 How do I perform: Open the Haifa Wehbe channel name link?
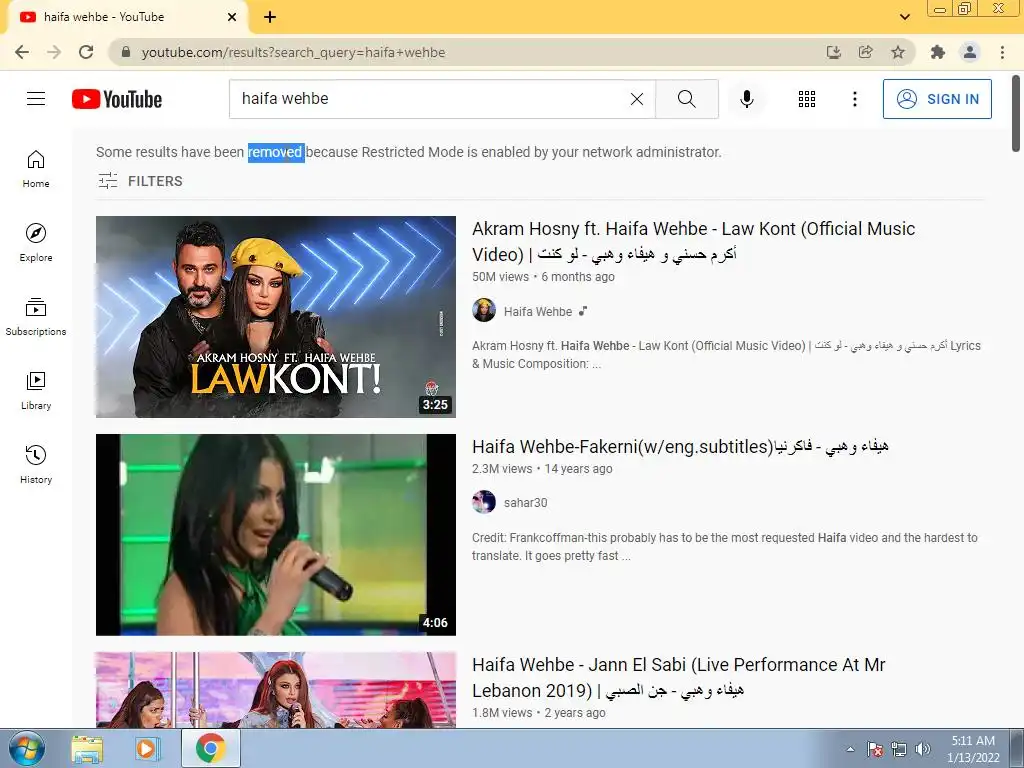tap(537, 312)
